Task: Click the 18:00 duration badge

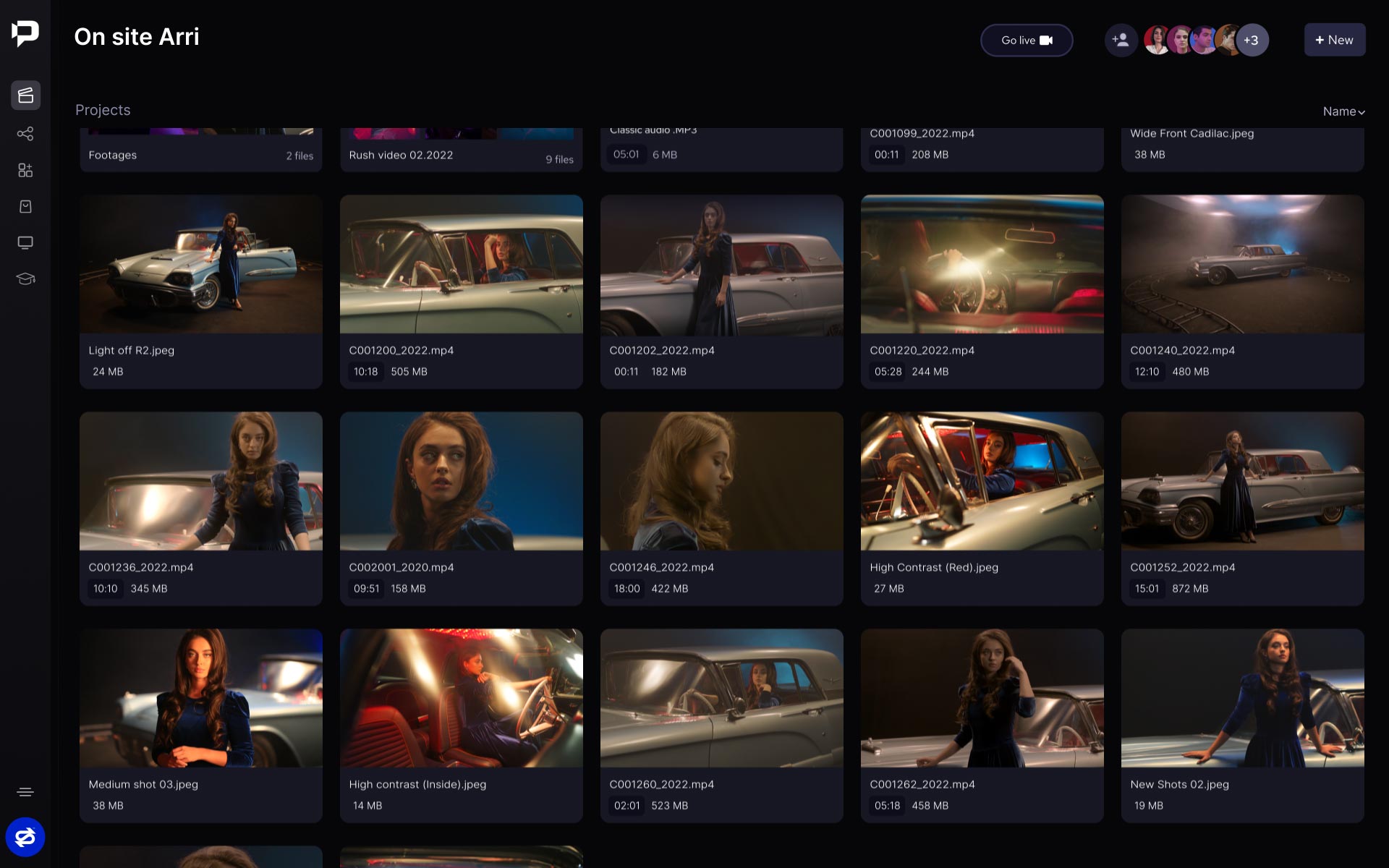Action: pos(627,589)
